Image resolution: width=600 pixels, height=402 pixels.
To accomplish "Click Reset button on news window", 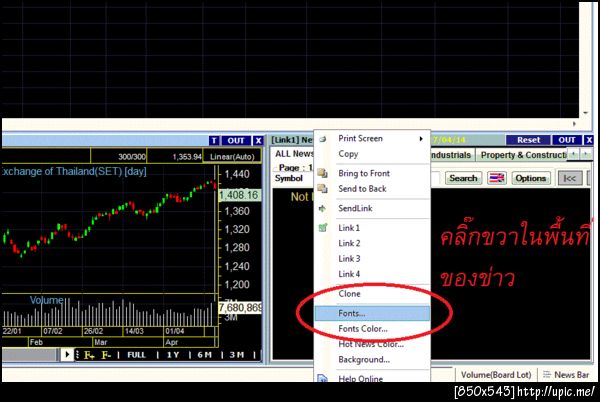I will point(528,140).
